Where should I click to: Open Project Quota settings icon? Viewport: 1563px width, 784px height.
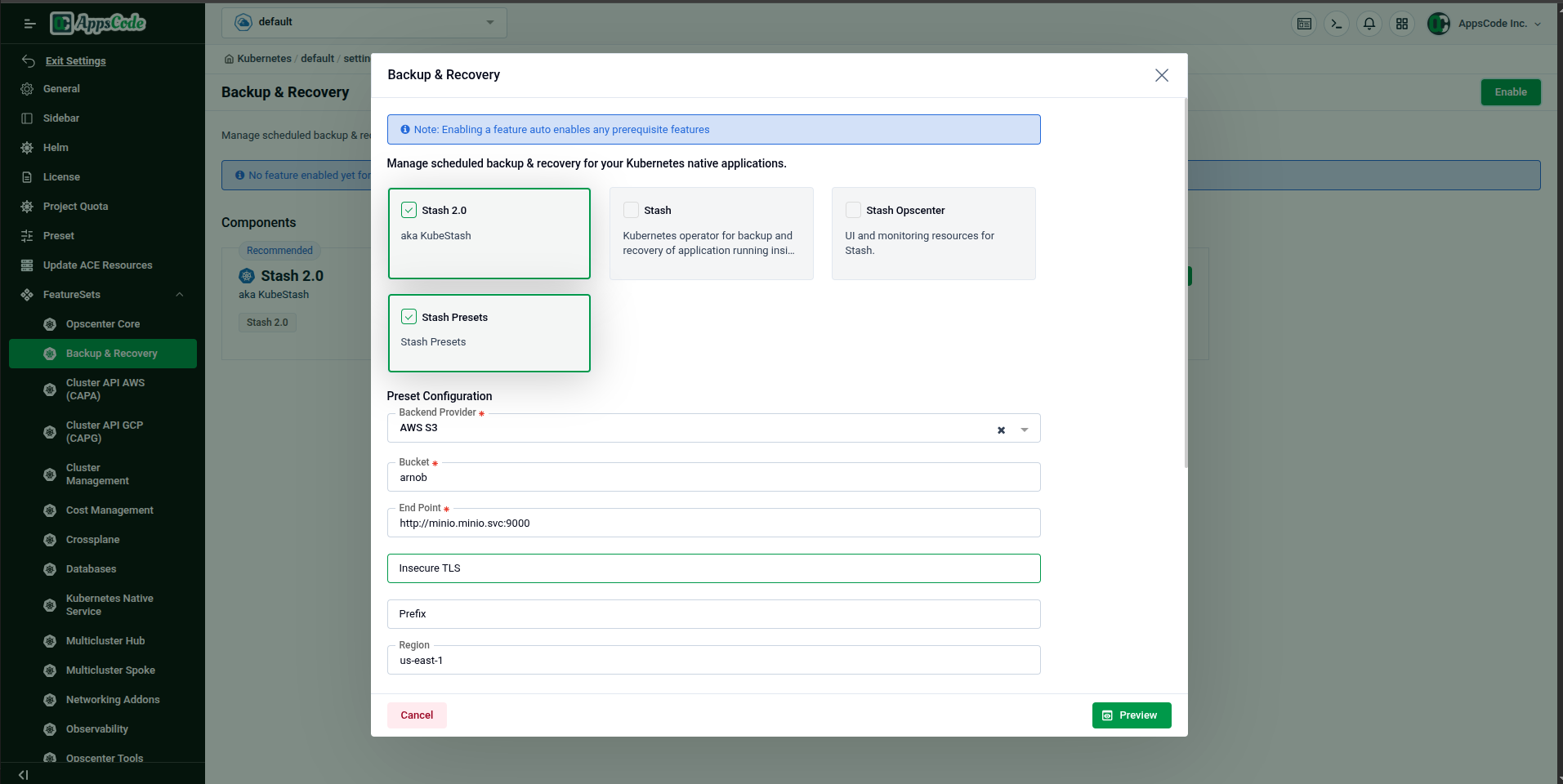[x=27, y=206]
